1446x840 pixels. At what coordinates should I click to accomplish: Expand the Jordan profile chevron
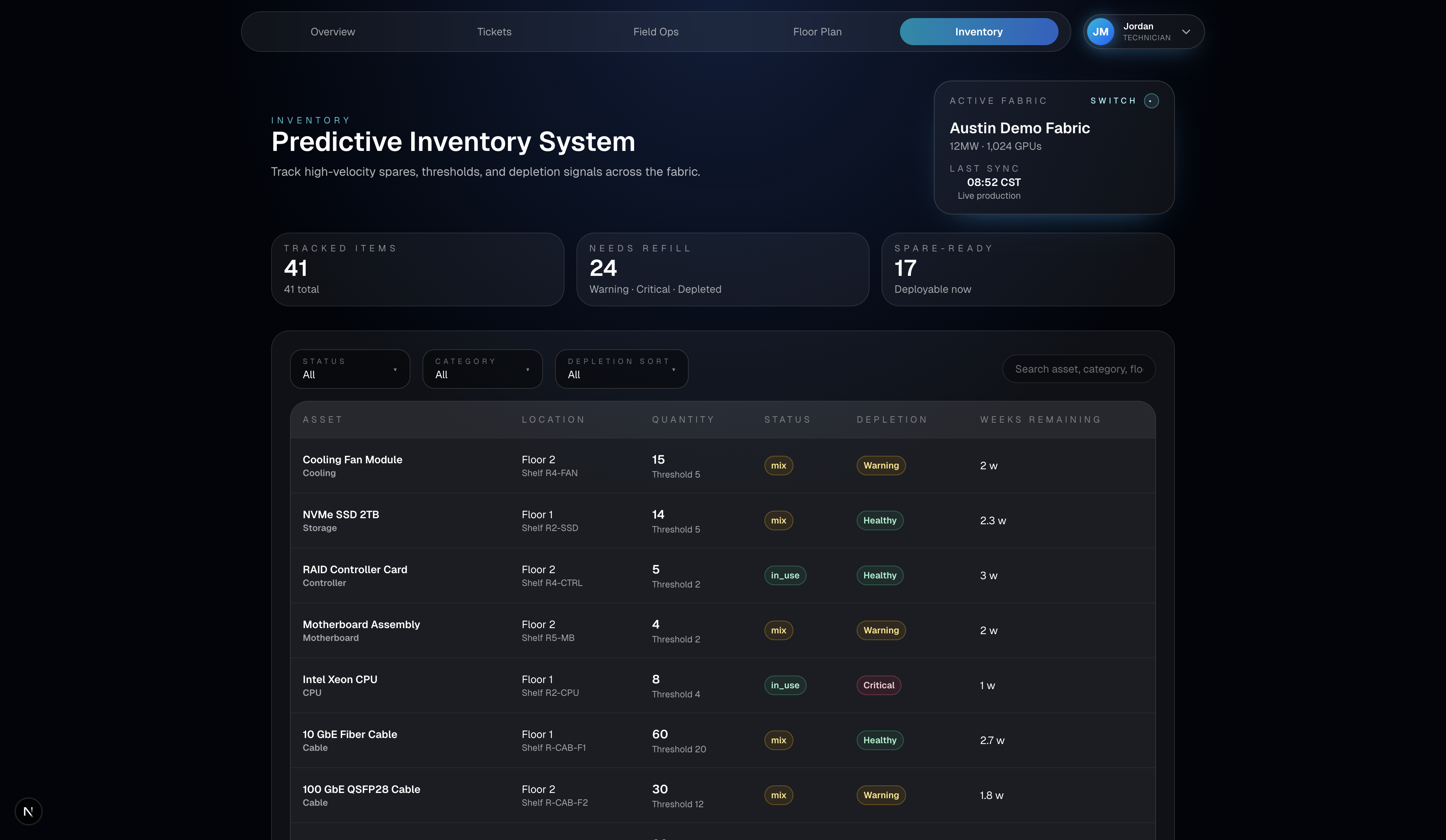point(1186,32)
